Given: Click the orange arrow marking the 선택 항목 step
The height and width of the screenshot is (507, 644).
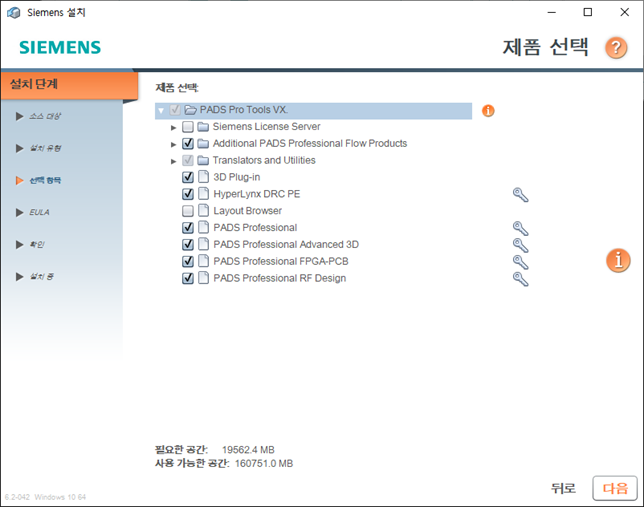Looking at the screenshot, I should point(19,180).
